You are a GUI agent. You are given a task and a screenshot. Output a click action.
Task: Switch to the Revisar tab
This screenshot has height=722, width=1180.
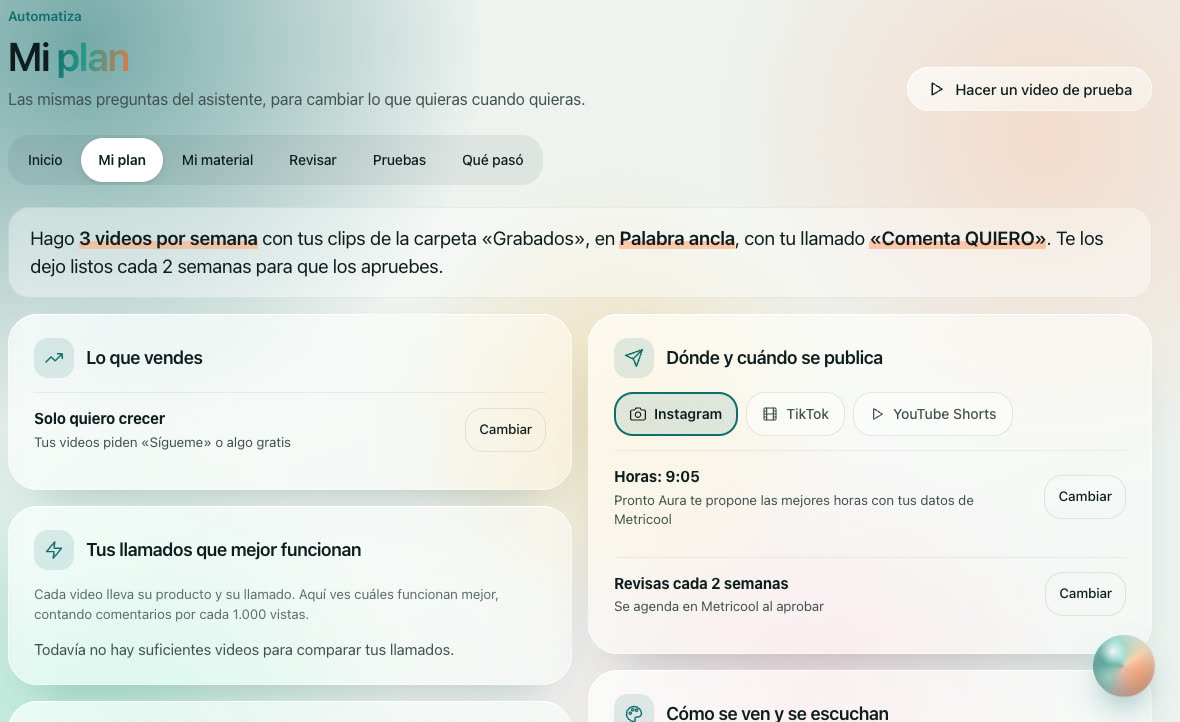click(x=313, y=160)
